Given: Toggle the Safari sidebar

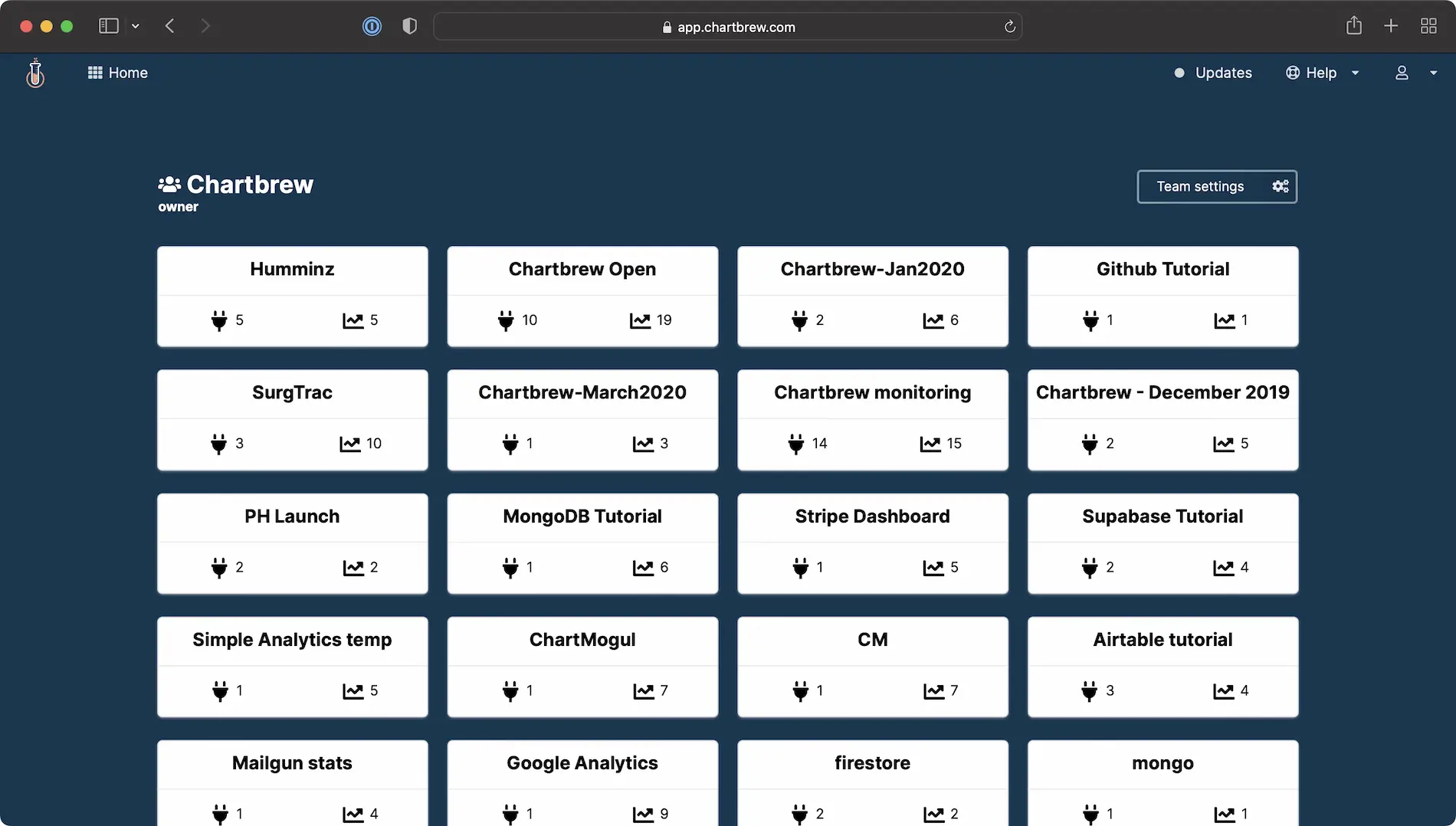Looking at the screenshot, I should [109, 26].
